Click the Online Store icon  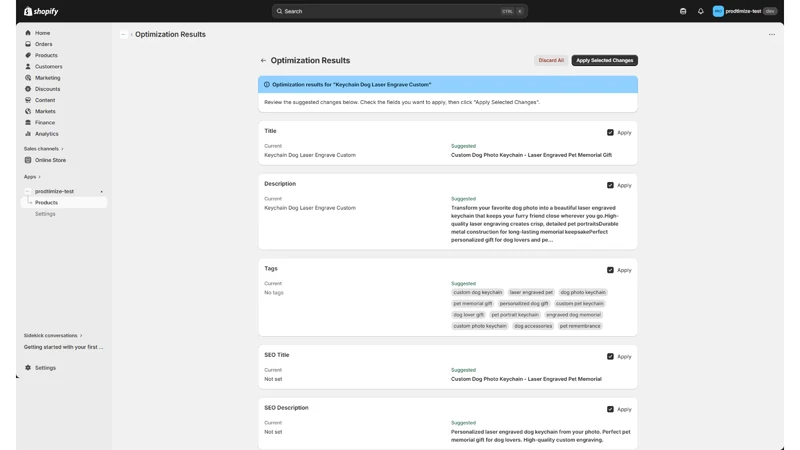pyautogui.click(x=28, y=160)
